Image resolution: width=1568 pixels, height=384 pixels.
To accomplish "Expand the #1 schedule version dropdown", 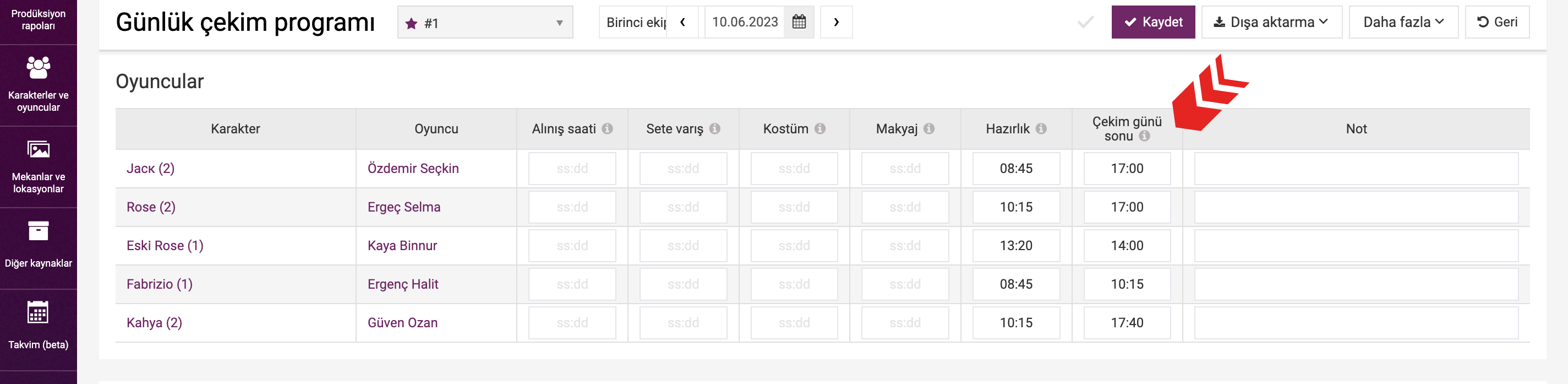I will 485,23.
